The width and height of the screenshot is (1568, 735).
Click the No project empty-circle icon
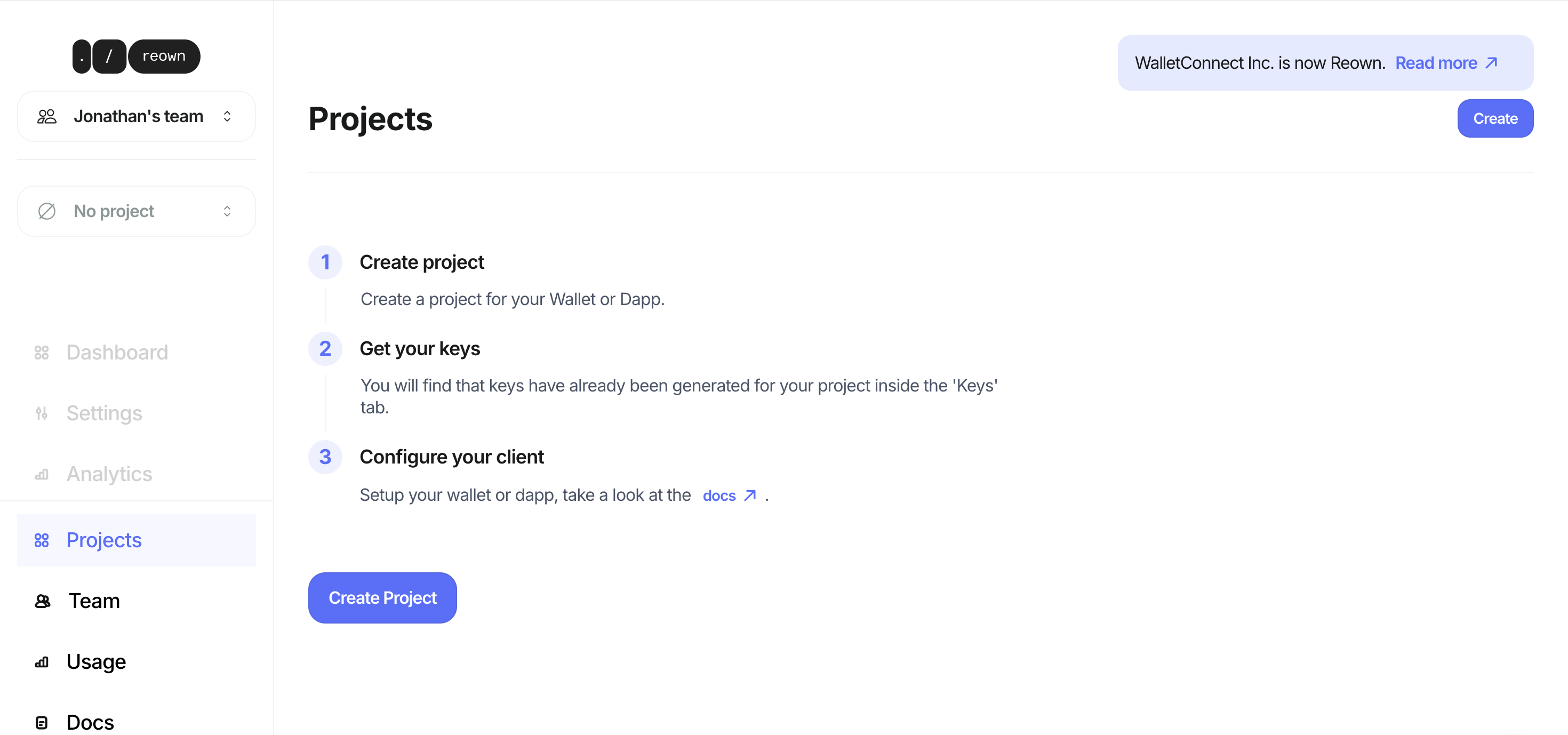47,211
